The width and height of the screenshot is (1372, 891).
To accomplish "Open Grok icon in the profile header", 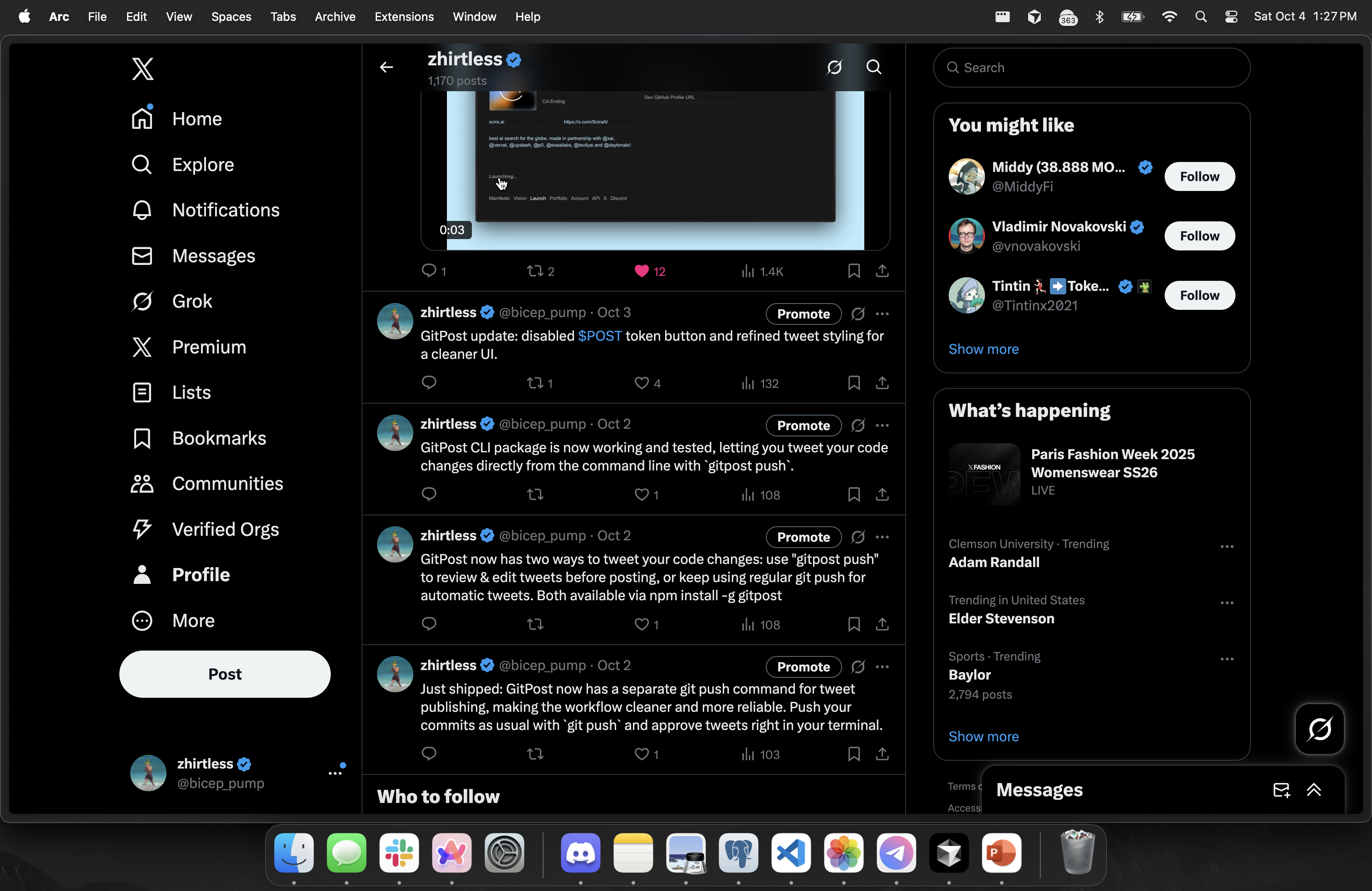I will pos(834,68).
